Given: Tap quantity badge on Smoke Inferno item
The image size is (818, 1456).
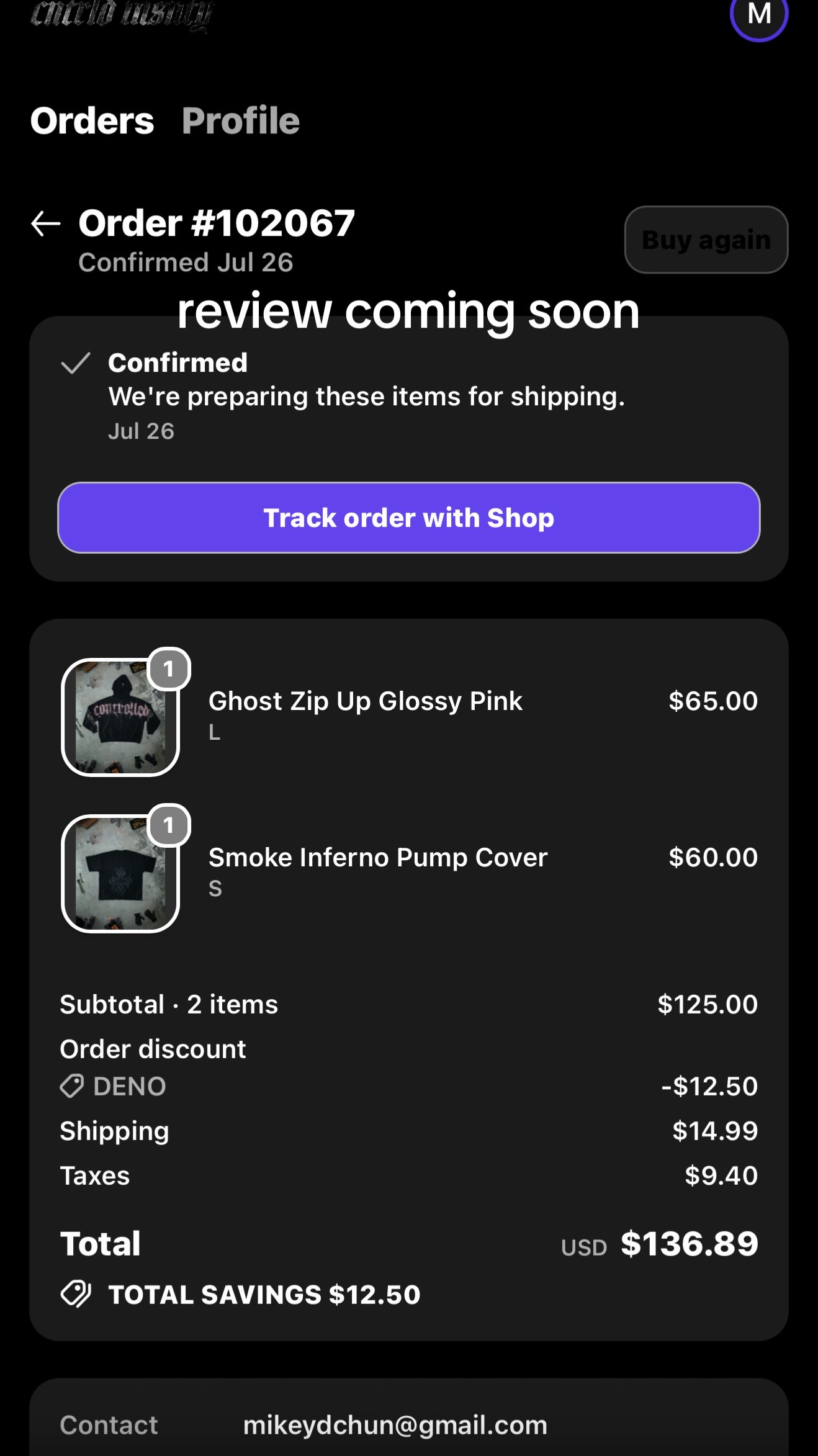Looking at the screenshot, I should pyautogui.click(x=168, y=825).
